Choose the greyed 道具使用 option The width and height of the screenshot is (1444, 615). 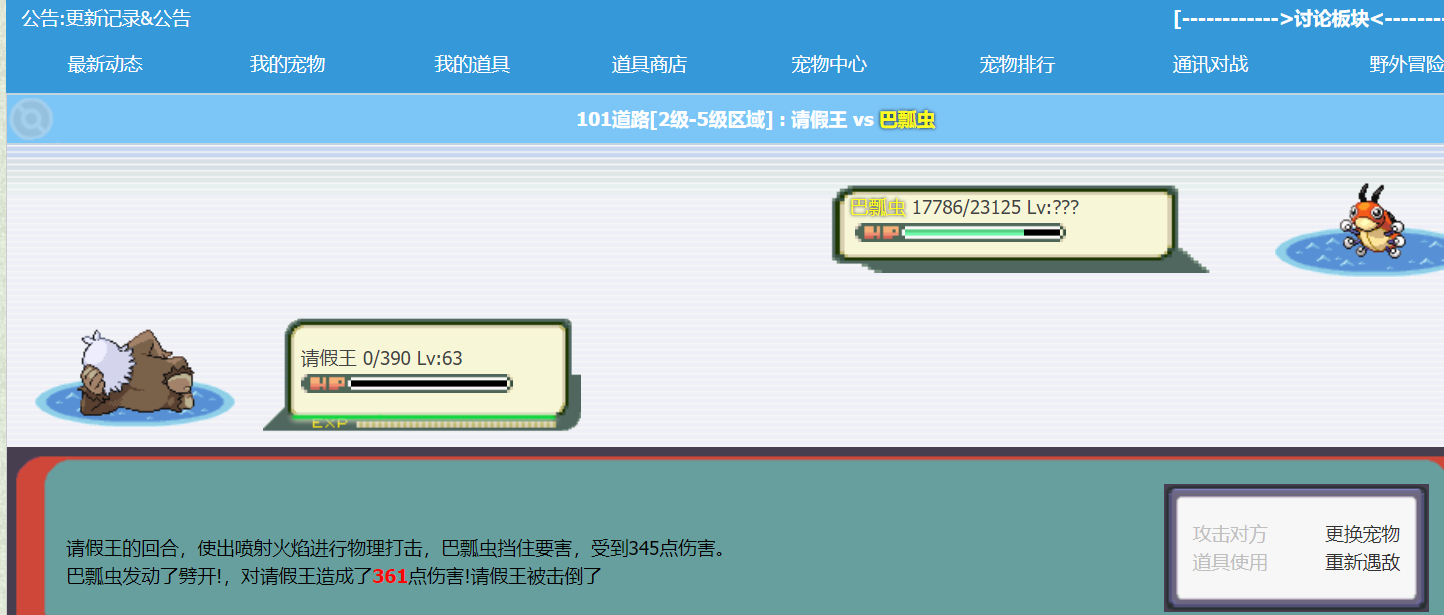click(x=1229, y=563)
